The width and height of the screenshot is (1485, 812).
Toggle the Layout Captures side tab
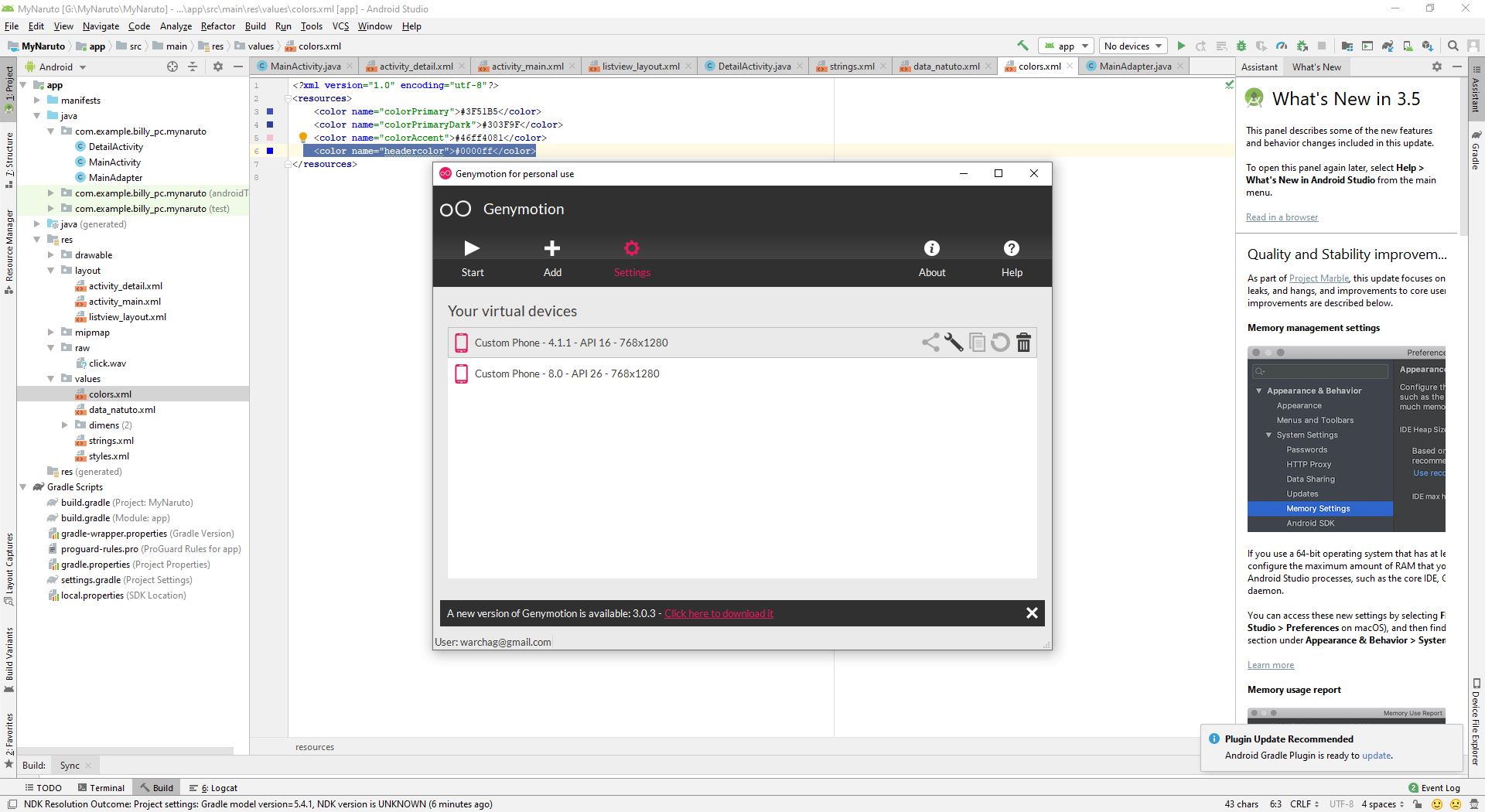(9, 568)
